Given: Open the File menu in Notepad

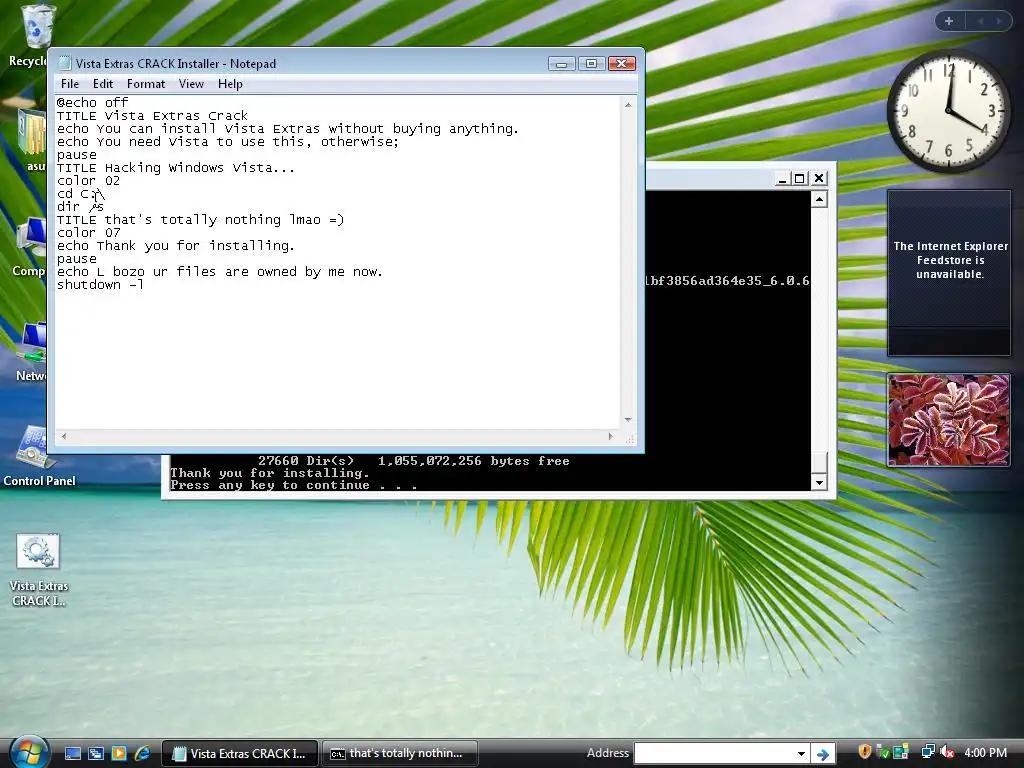Looking at the screenshot, I should (x=70, y=84).
